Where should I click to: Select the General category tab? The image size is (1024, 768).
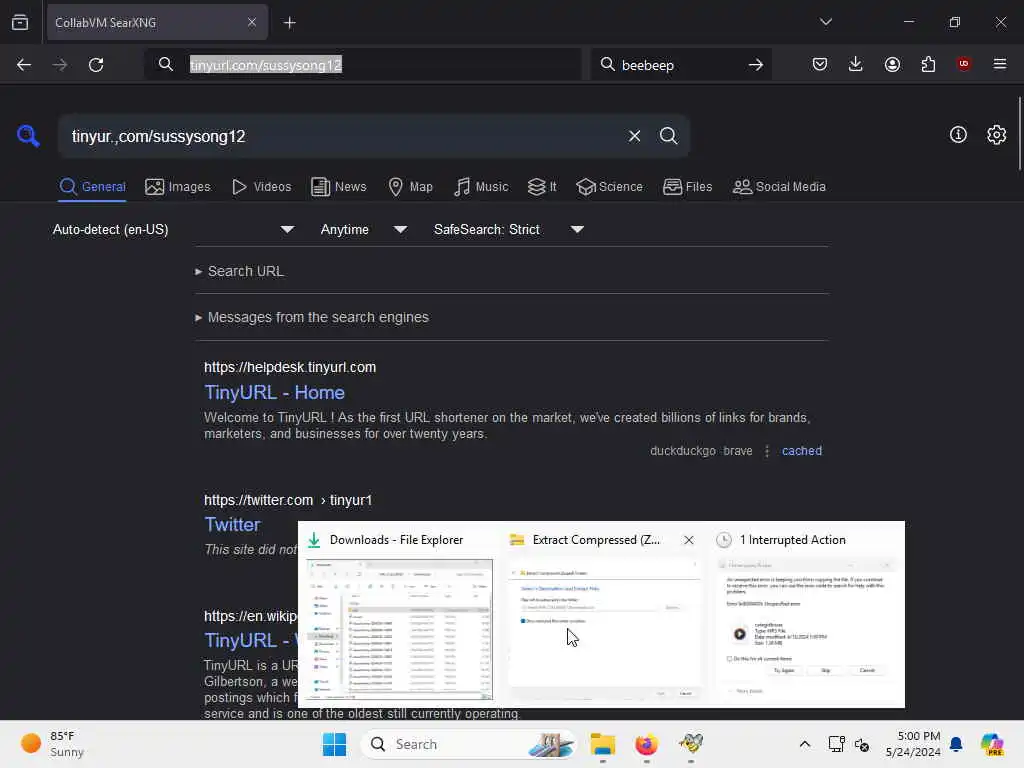(x=92, y=187)
